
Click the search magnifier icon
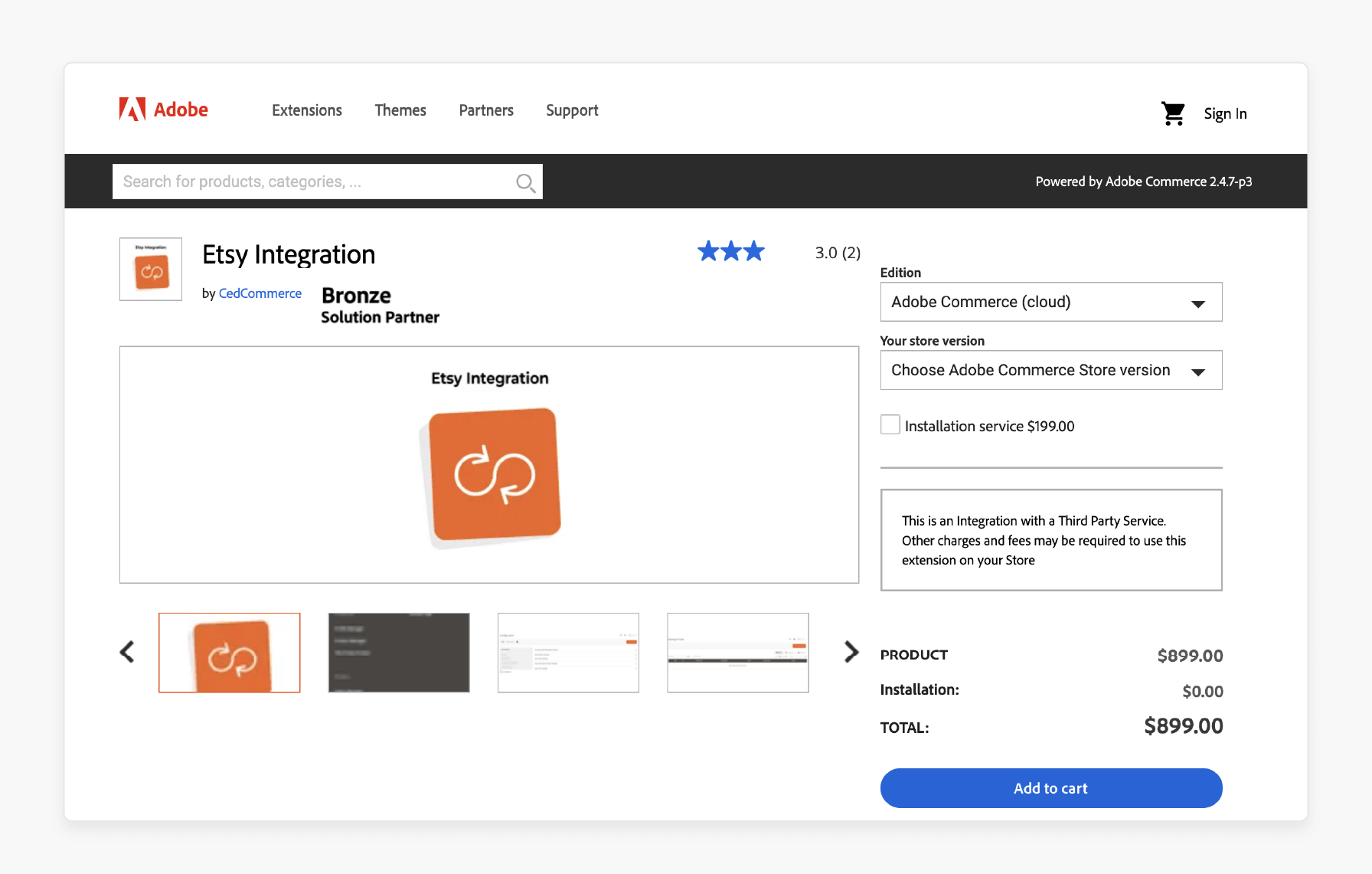[525, 182]
